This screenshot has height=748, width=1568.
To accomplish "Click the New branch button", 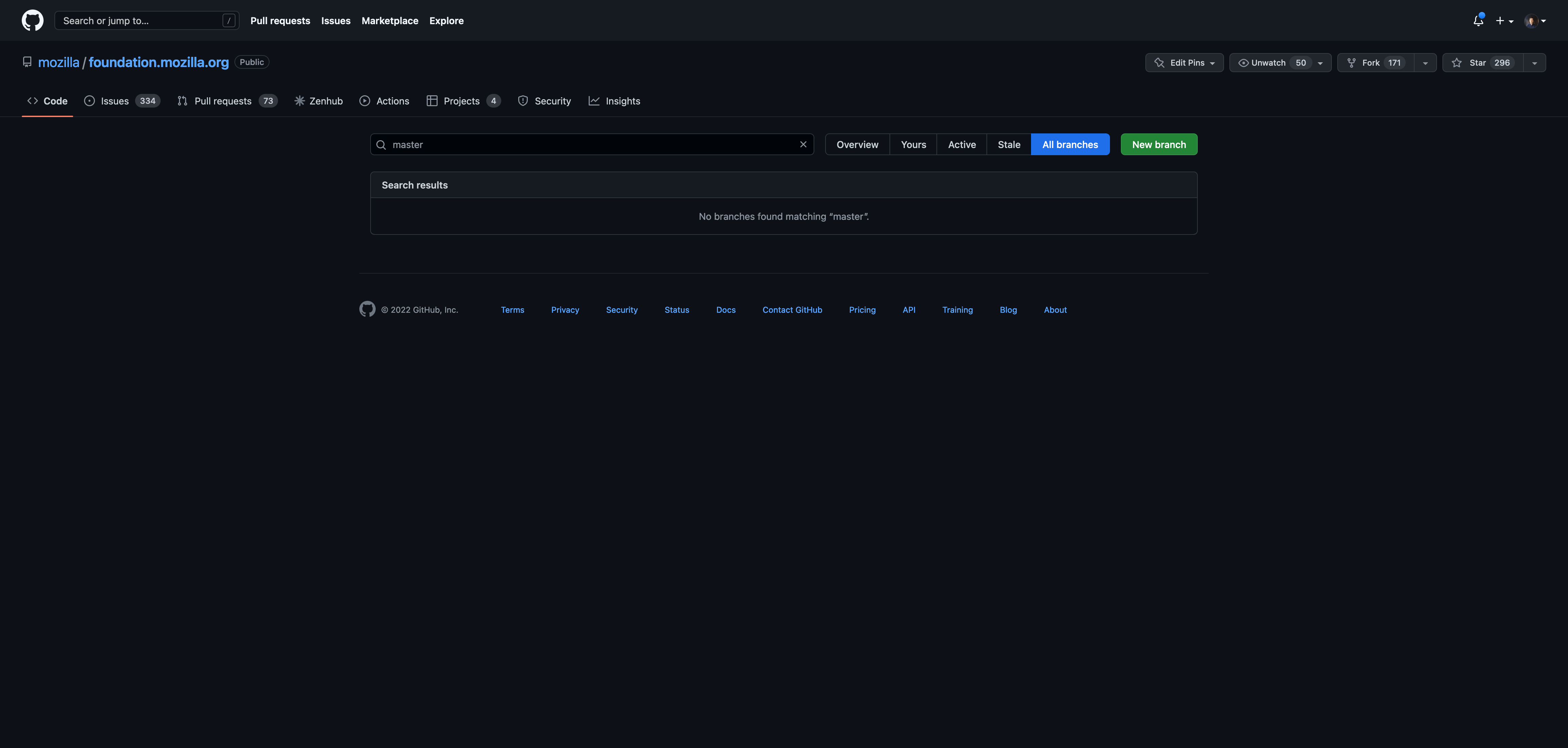I will (1158, 144).
